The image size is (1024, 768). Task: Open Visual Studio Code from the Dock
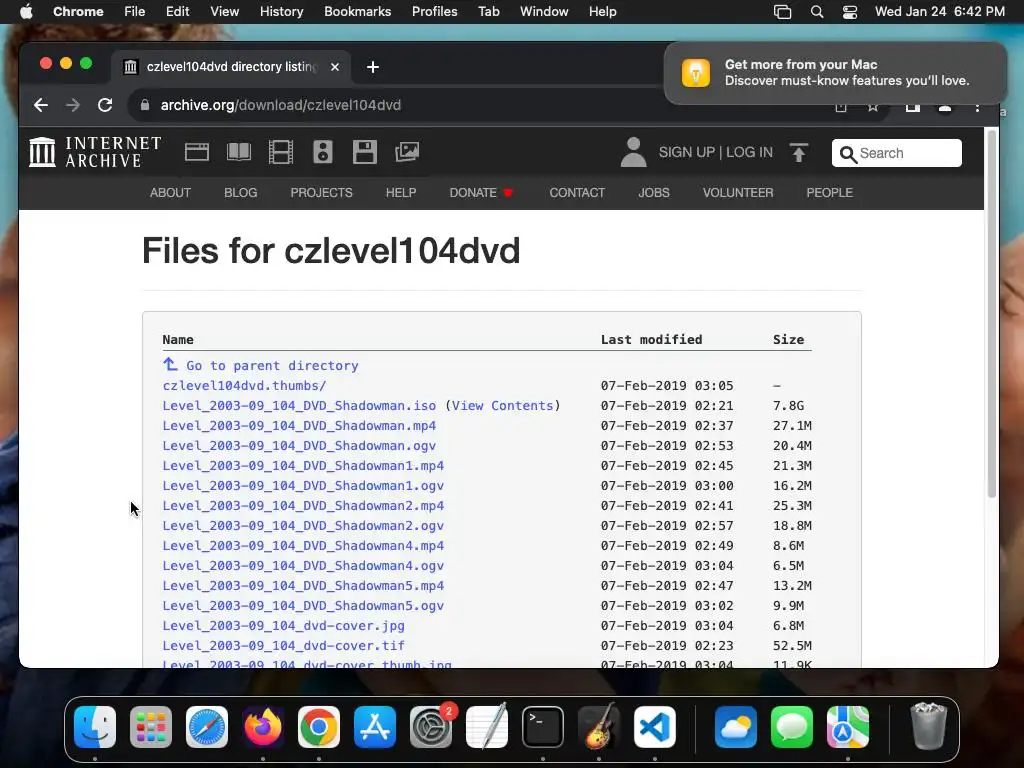[x=655, y=727]
